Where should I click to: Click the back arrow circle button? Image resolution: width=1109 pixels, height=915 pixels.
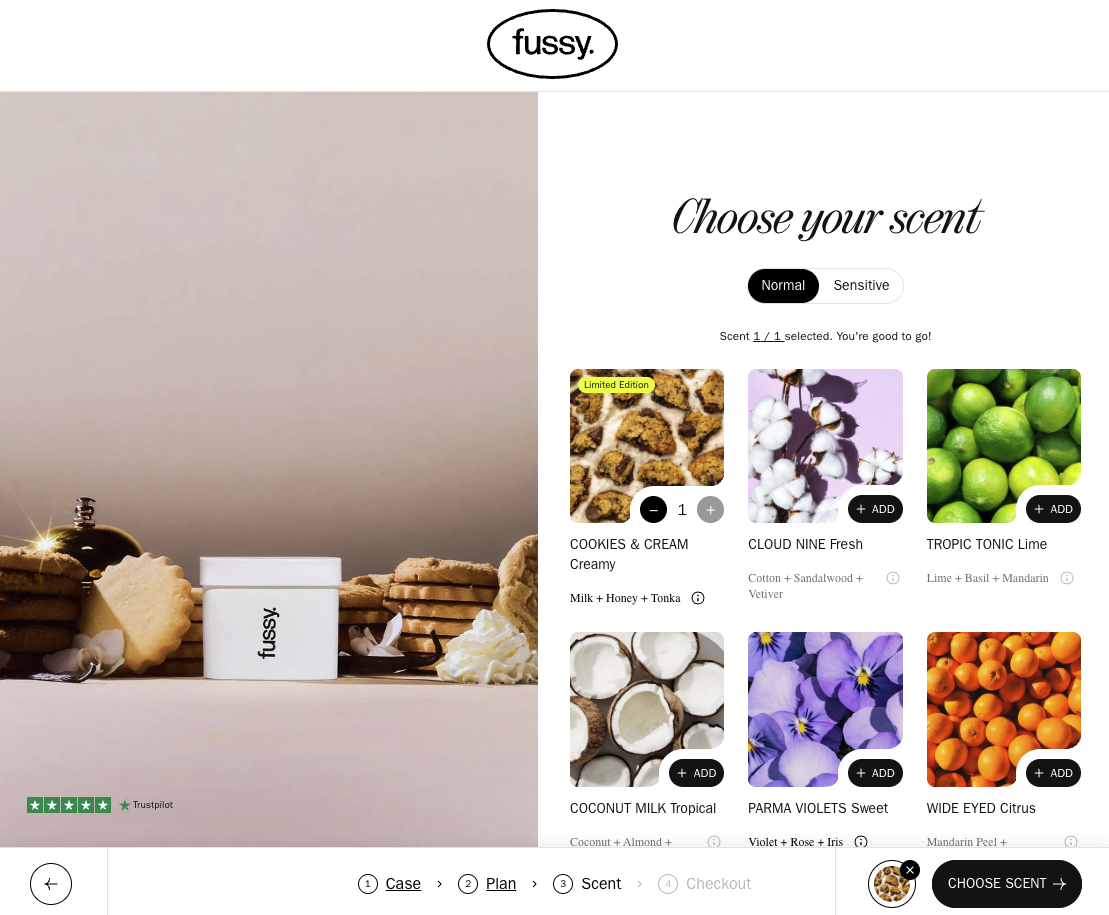click(51, 884)
